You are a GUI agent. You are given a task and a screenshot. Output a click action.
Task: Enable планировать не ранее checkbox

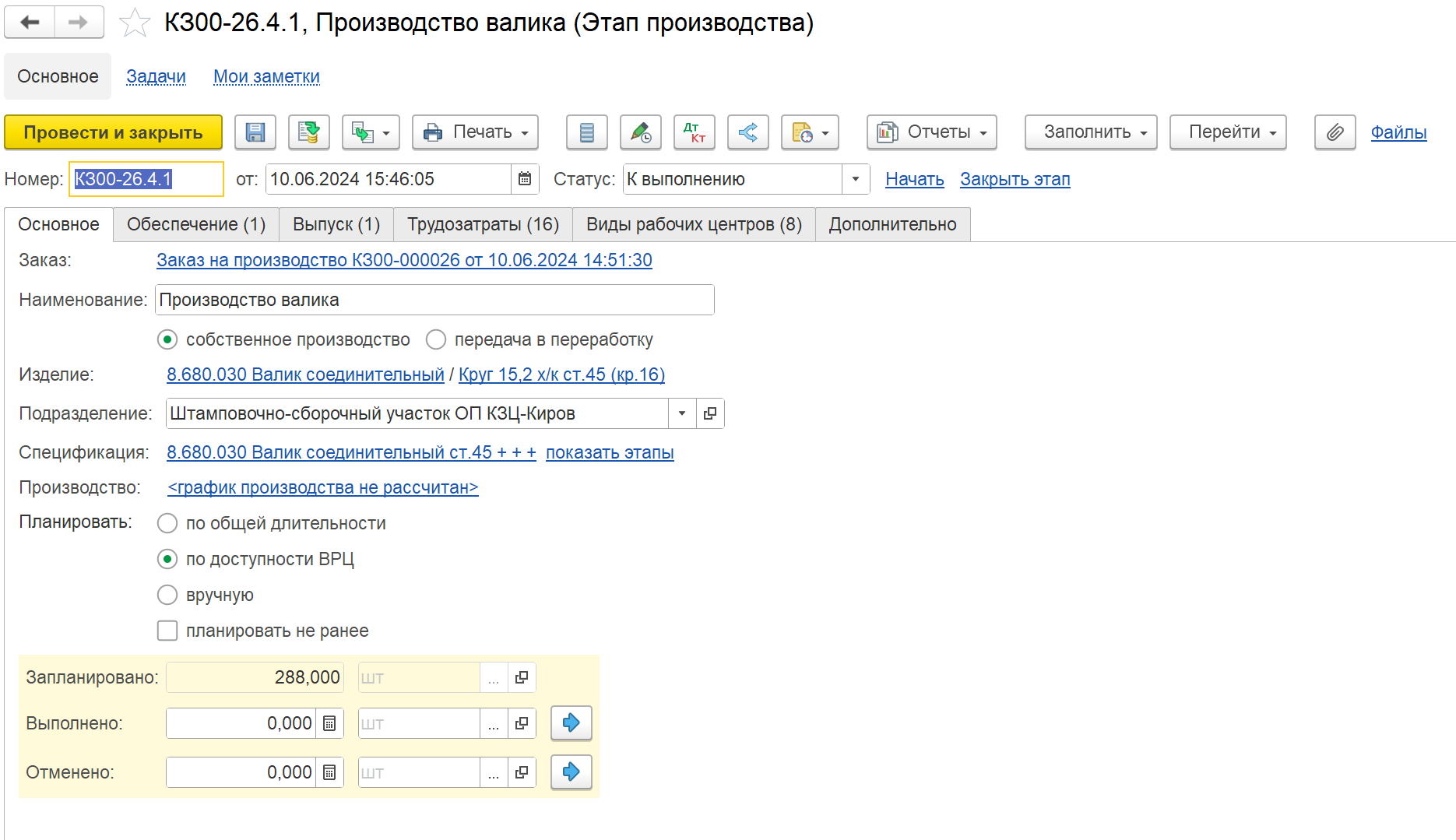point(167,631)
